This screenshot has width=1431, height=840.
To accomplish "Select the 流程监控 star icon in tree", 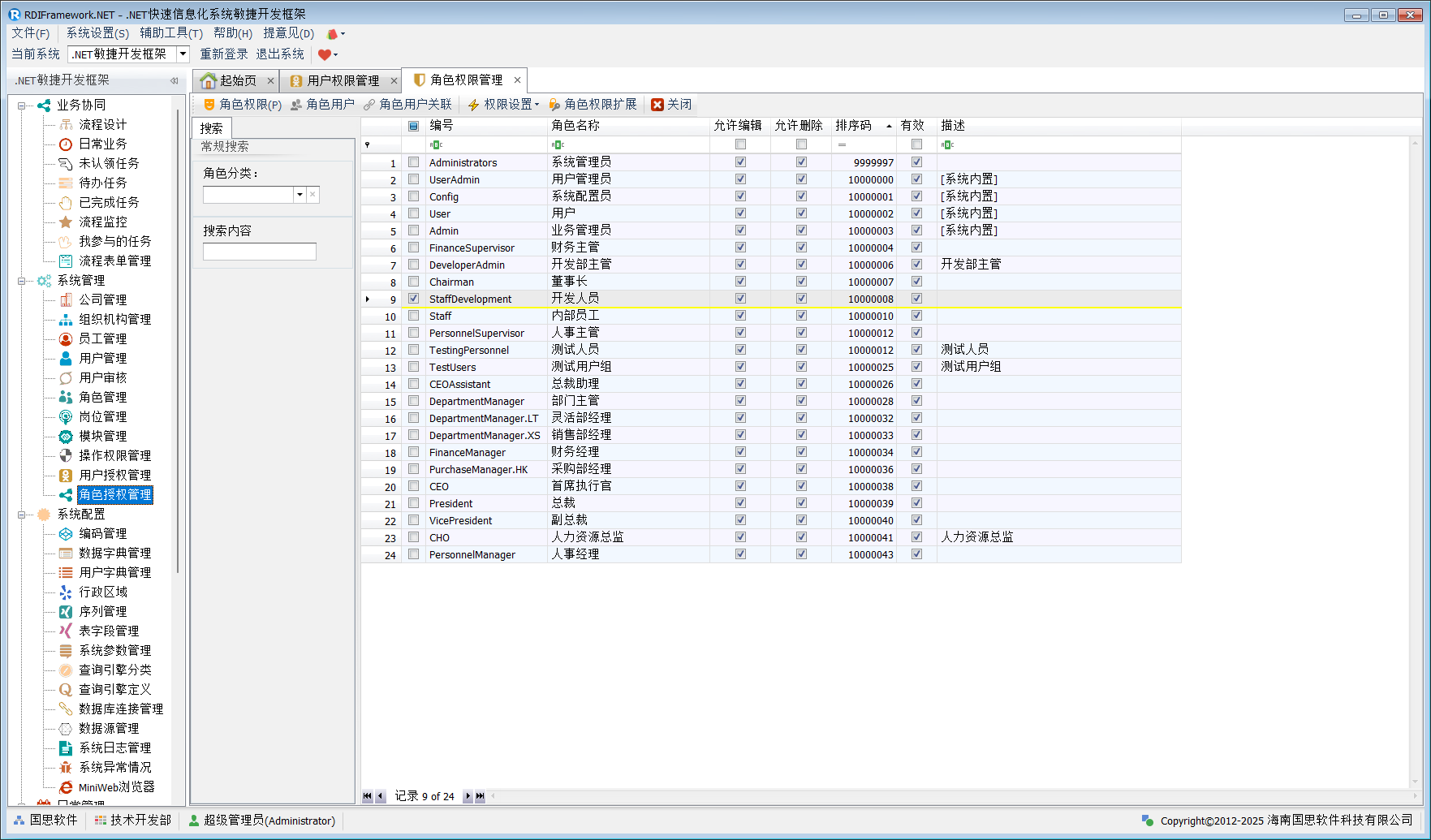I will [66, 222].
